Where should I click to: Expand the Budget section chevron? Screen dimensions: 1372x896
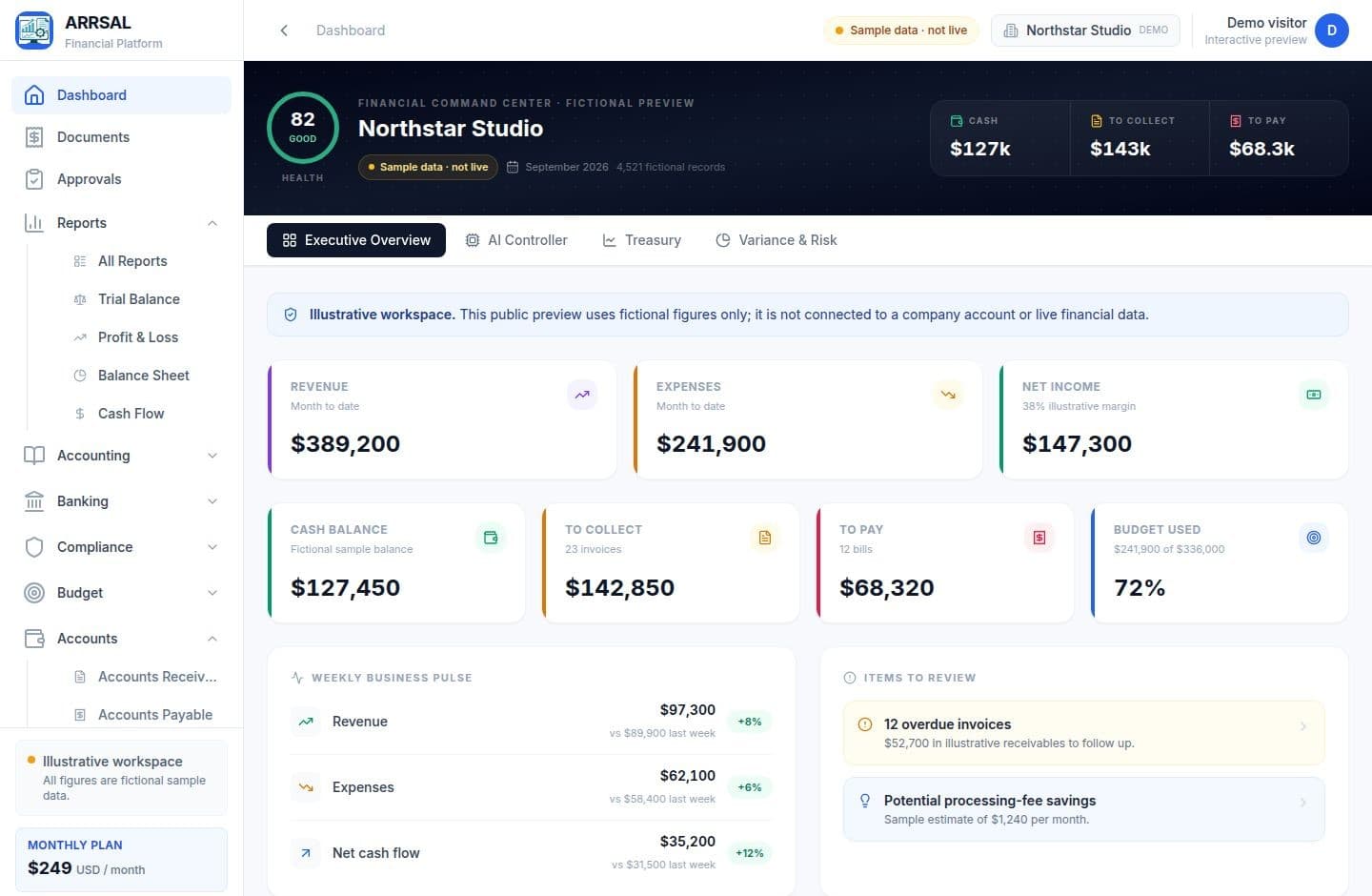(x=212, y=593)
